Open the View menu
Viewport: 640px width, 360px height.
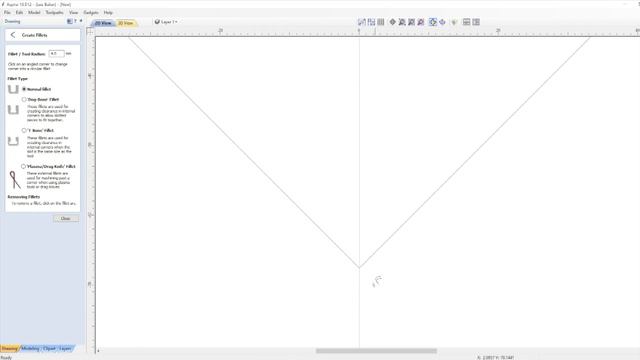point(73,12)
